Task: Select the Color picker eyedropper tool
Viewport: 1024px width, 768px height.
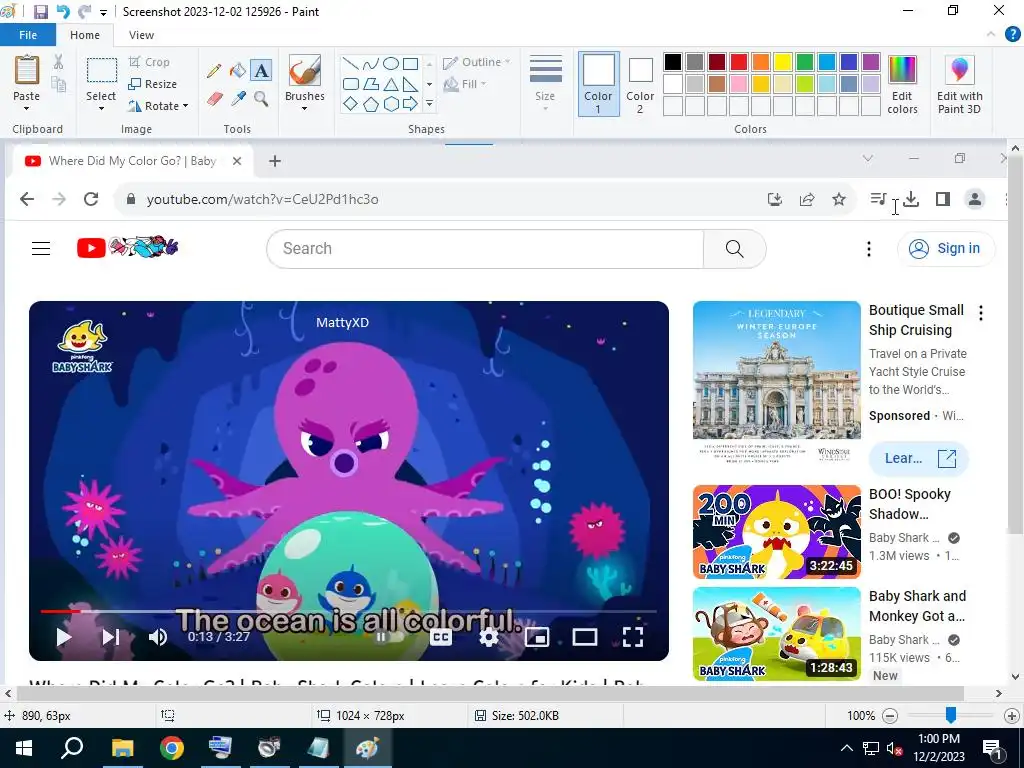Action: (238, 99)
